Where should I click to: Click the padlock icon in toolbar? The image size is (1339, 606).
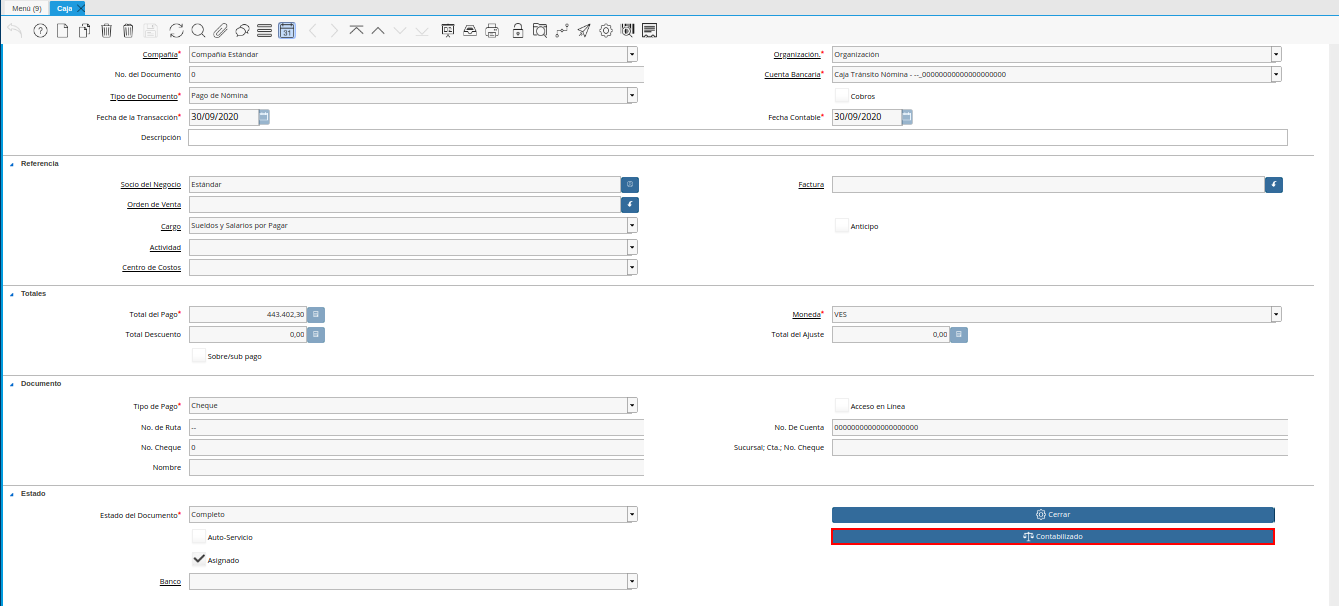point(517,31)
